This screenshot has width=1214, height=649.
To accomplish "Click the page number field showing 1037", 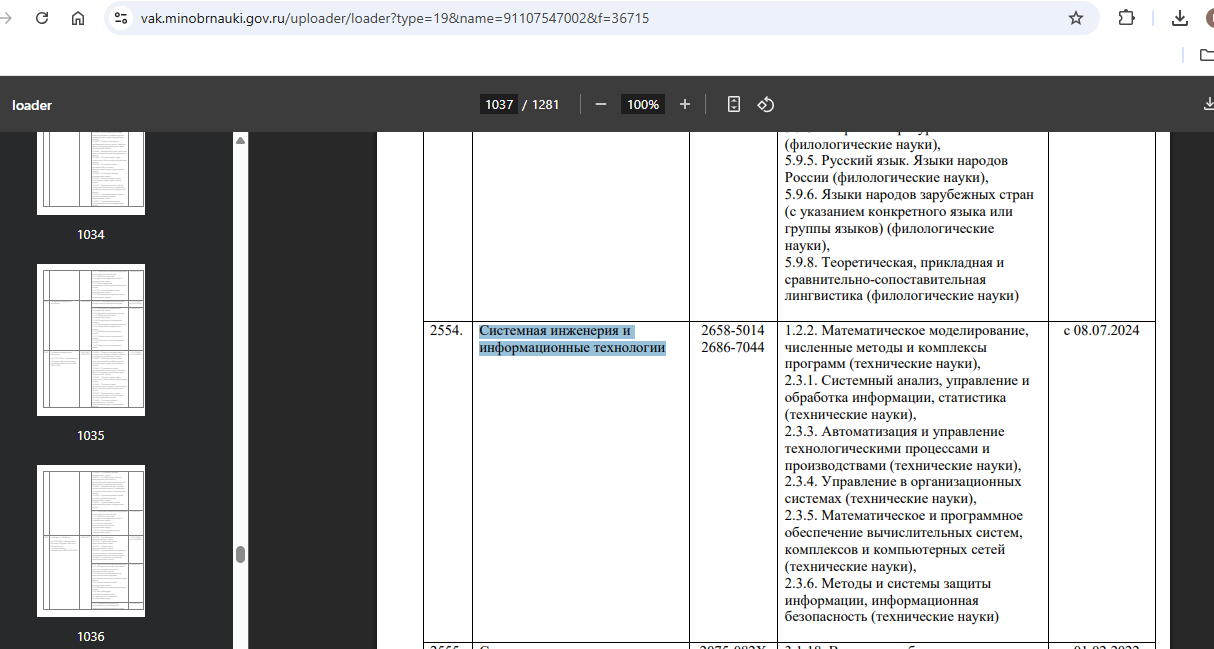I will click(498, 105).
